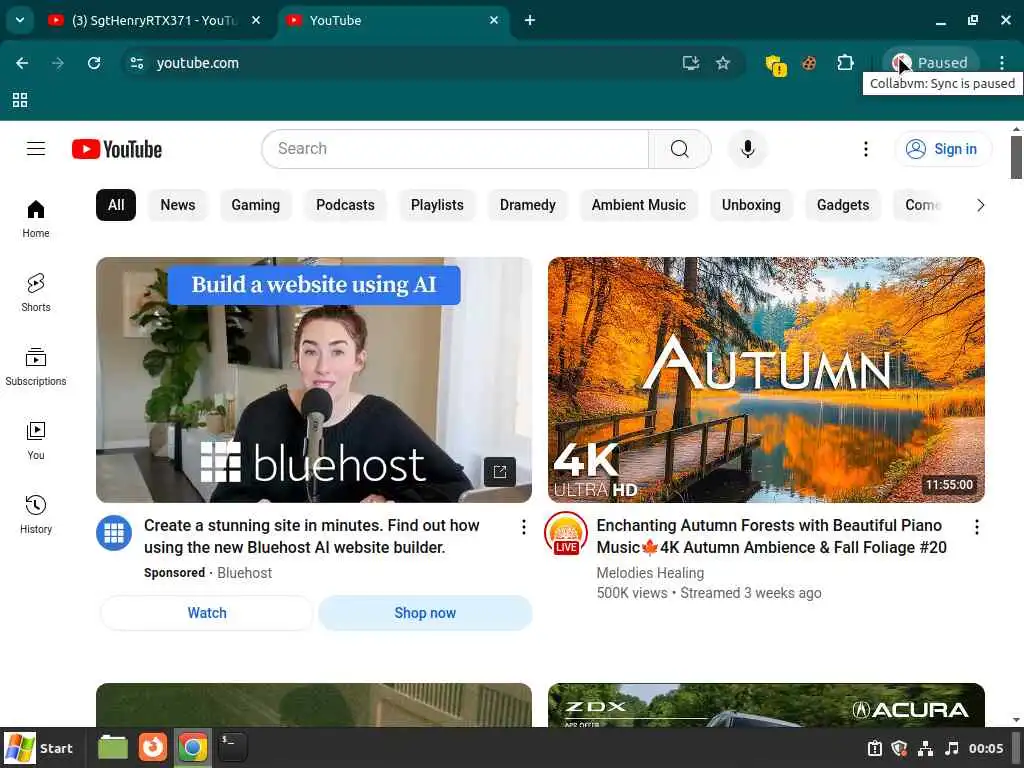Open the Acura ZDX ad thumbnail

766,705
